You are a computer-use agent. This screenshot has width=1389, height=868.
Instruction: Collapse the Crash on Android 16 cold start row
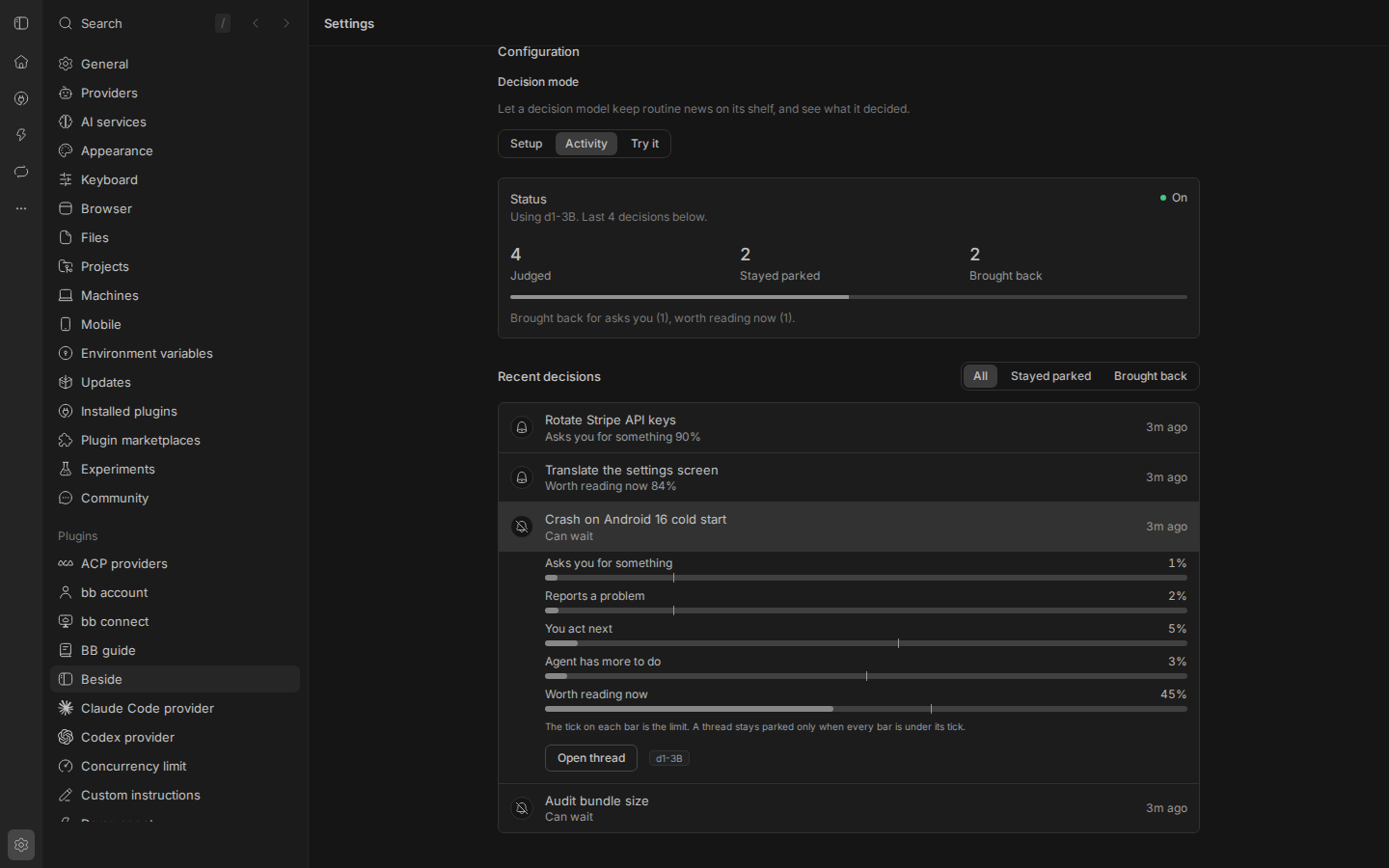(849, 527)
